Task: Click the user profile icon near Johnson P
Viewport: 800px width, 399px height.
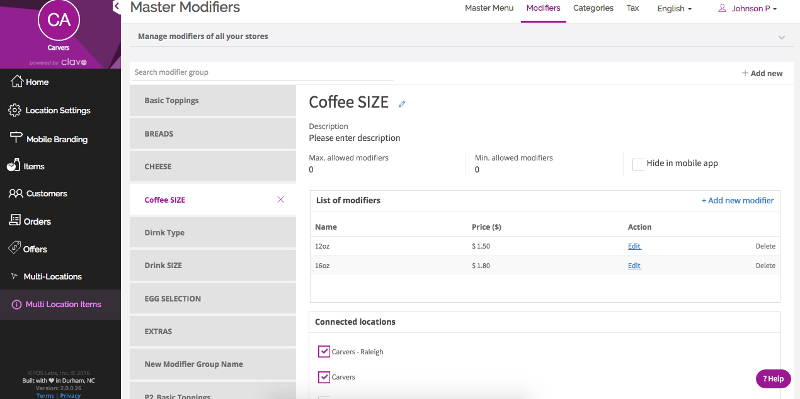Action: tap(722, 8)
